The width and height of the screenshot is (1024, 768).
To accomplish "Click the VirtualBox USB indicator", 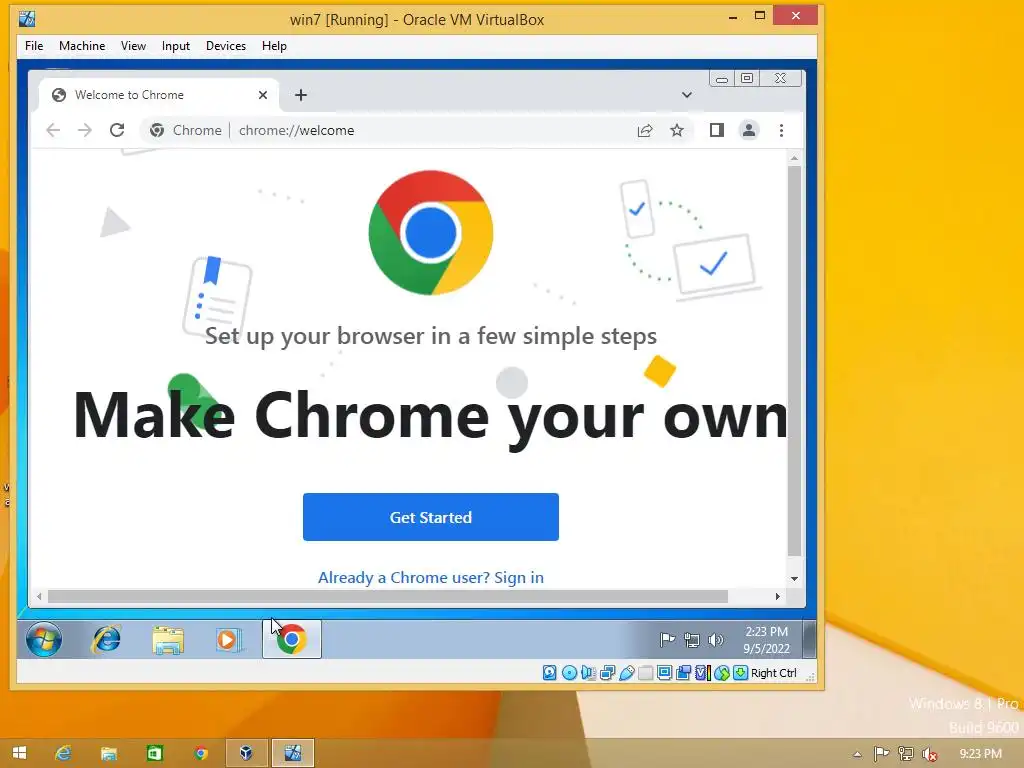I will tap(626, 673).
